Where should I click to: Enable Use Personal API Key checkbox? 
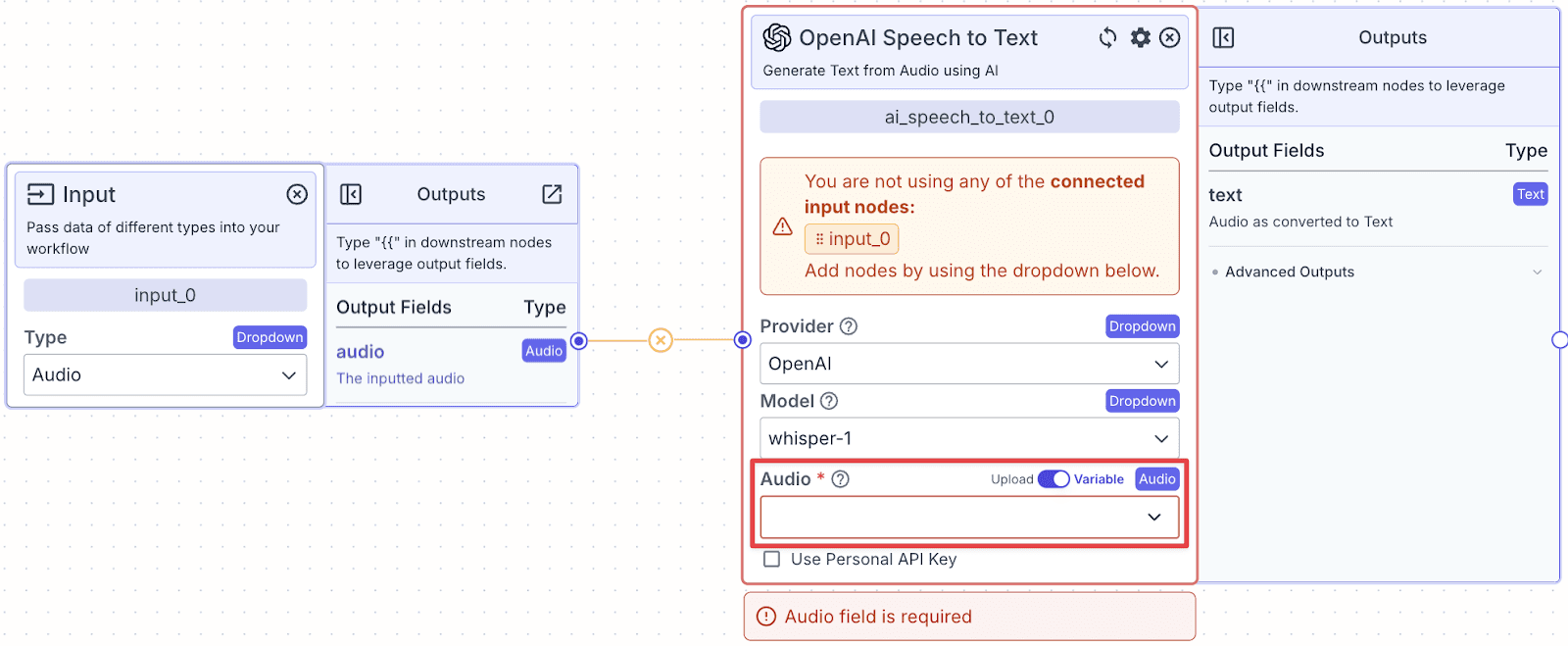click(x=772, y=559)
